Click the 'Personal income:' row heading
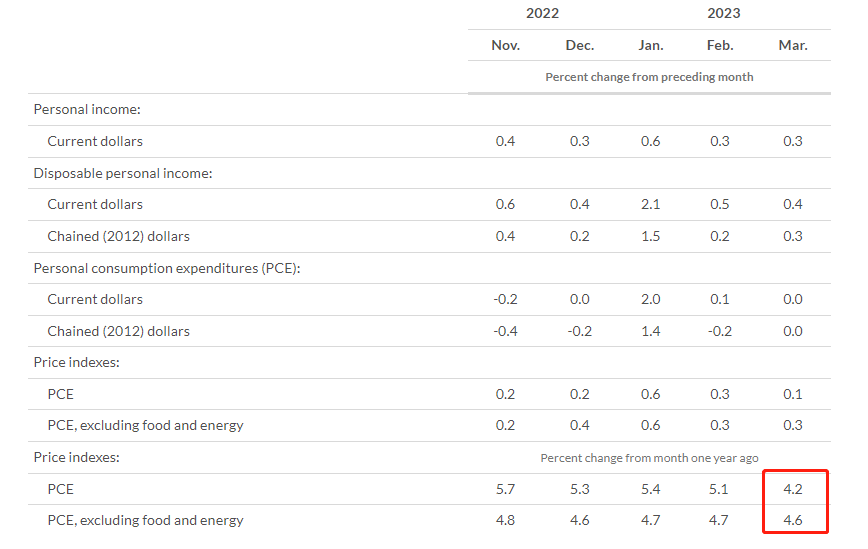This screenshot has height=549, width=868. pyautogui.click(x=86, y=110)
